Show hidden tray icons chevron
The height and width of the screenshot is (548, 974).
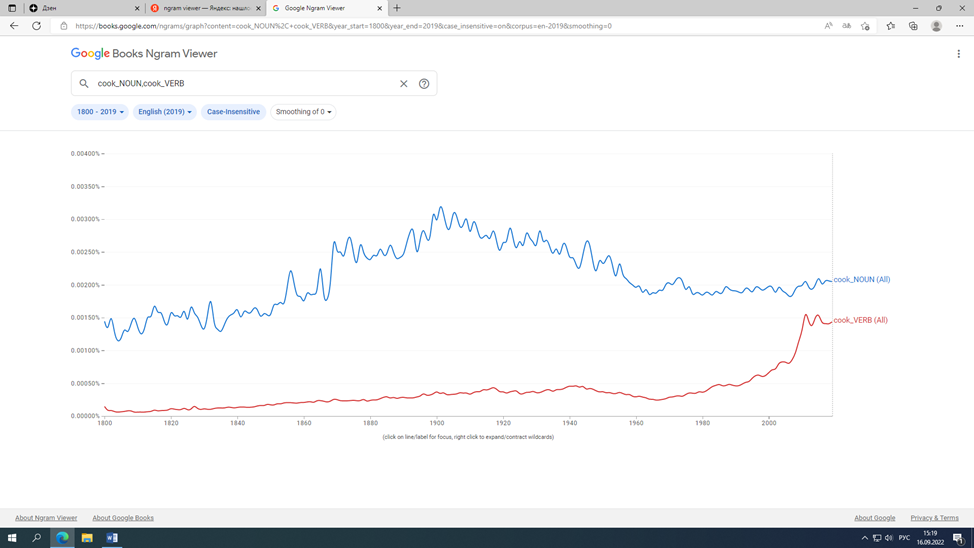pyautogui.click(x=865, y=538)
